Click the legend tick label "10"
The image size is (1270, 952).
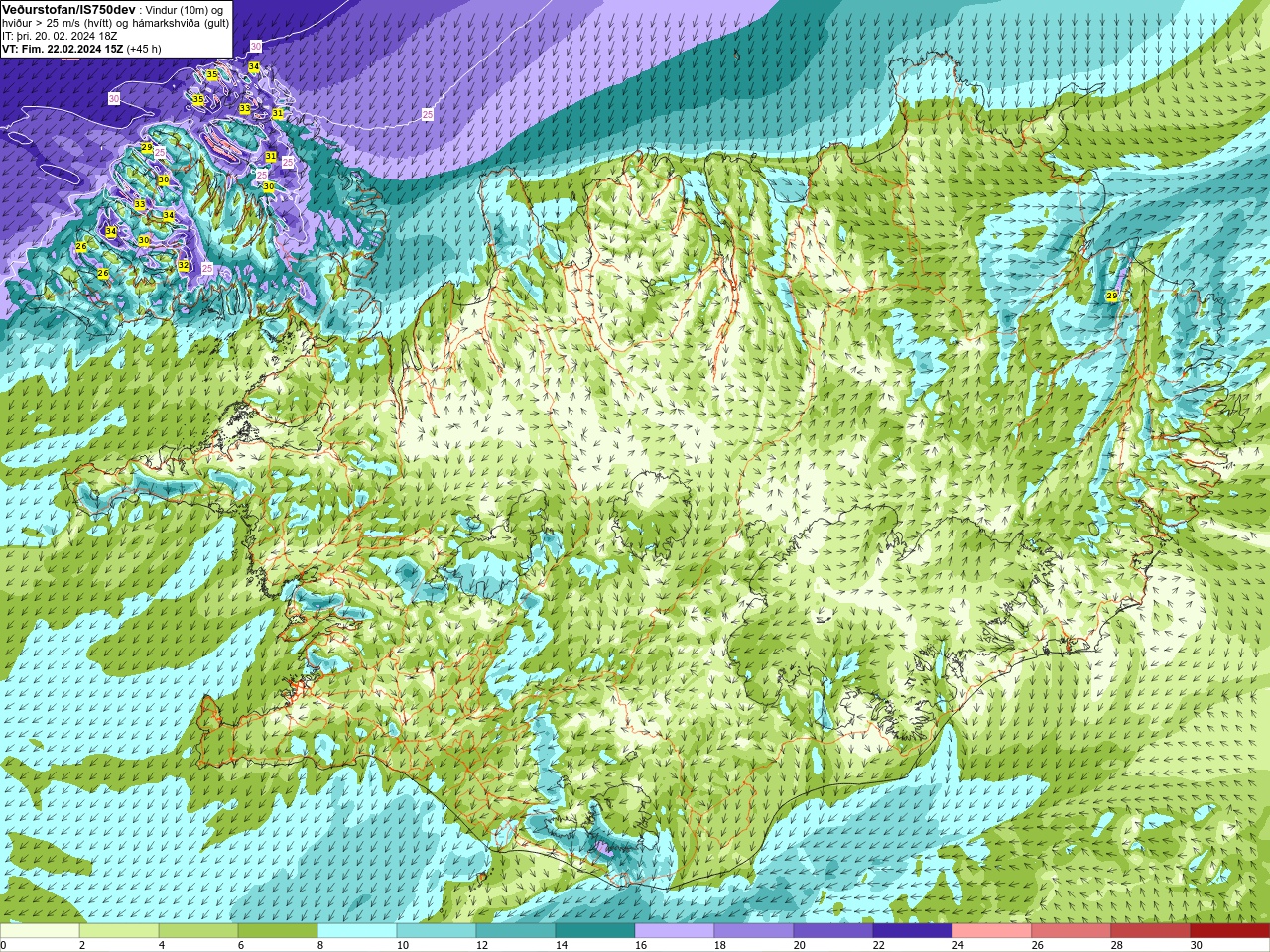tap(402, 945)
